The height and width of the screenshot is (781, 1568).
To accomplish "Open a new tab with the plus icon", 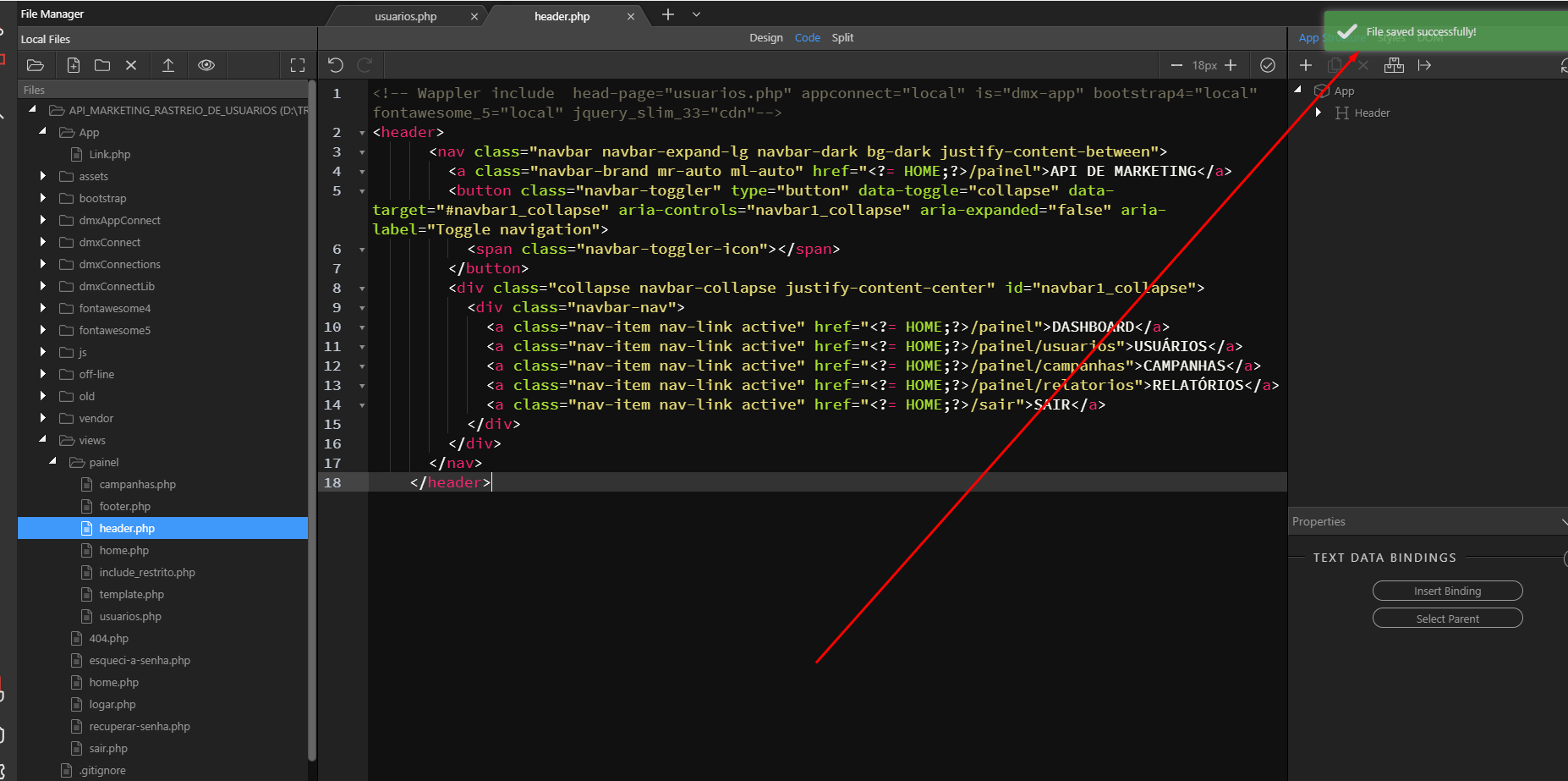I will pyautogui.click(x=668, y=14).
